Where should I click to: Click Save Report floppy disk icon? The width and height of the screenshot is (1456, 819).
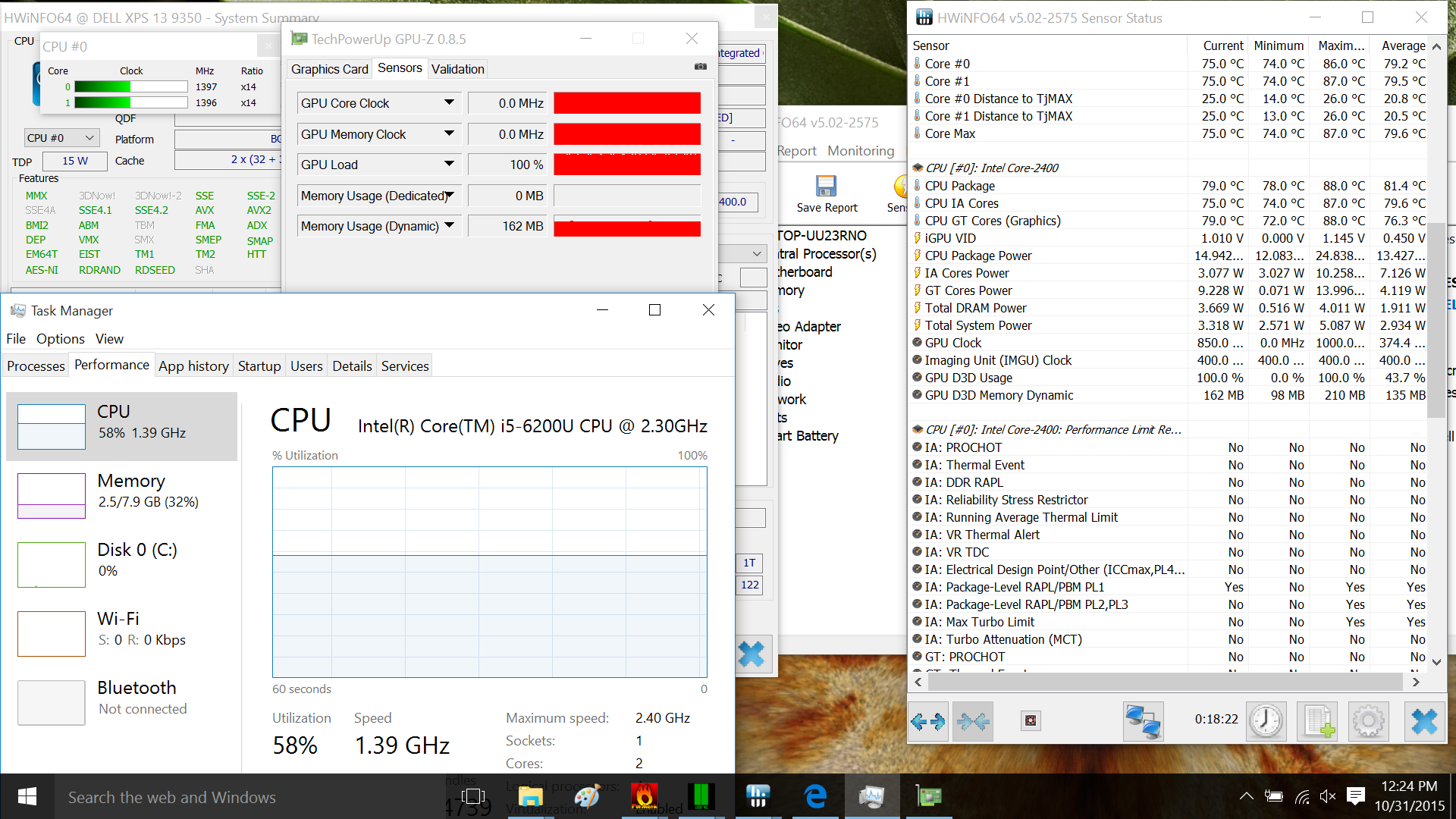[826, 187]
